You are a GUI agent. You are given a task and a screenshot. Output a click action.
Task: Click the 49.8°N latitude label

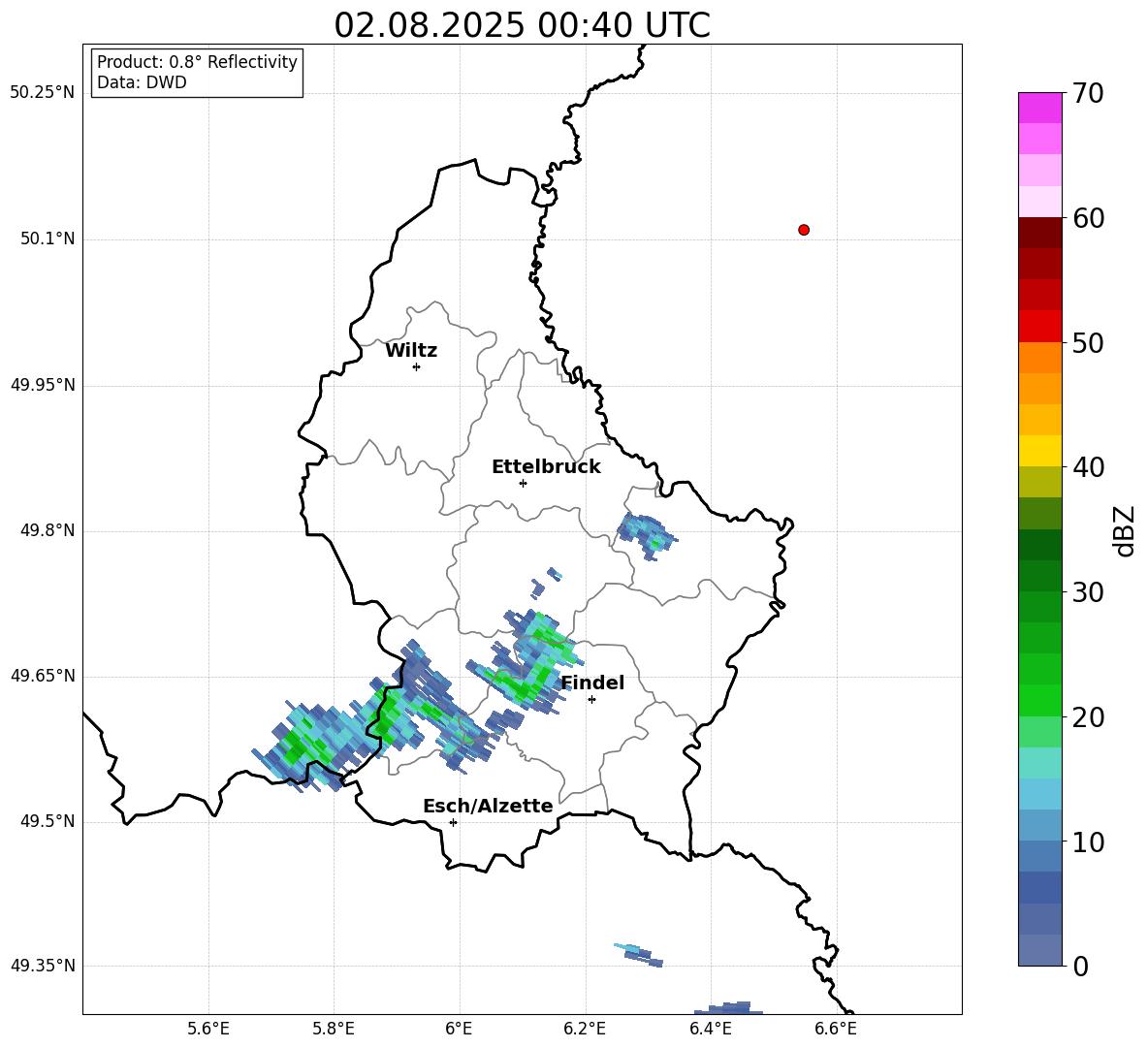coord(48,530)
